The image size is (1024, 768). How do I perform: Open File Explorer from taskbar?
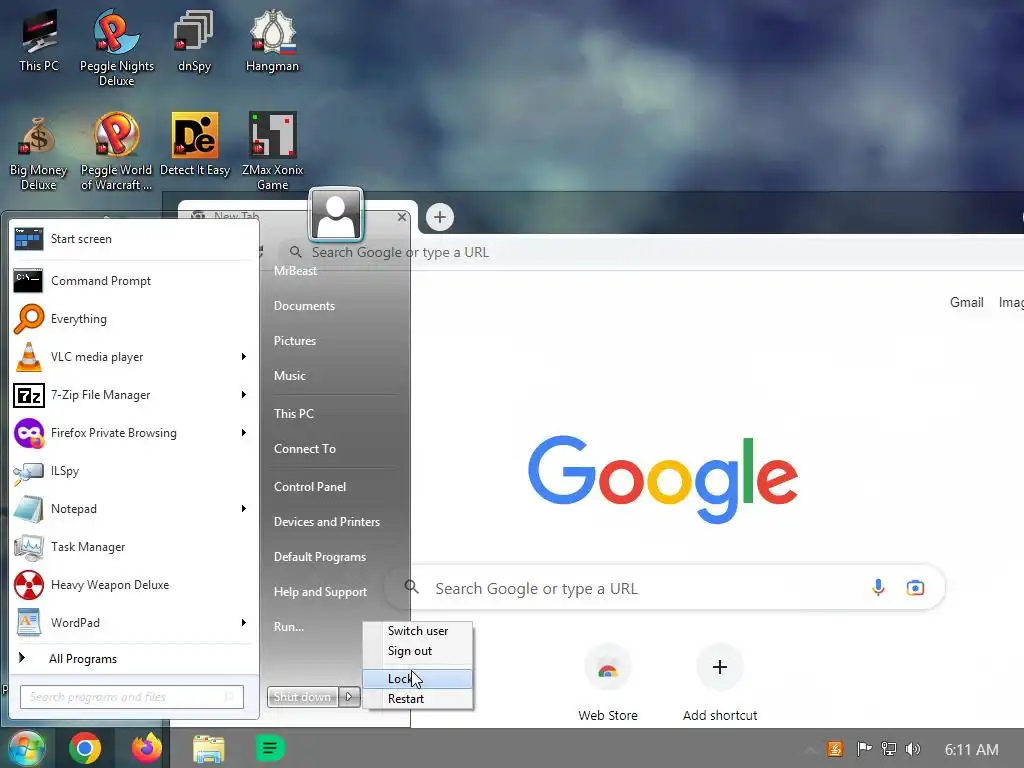[x=208, y=748]
